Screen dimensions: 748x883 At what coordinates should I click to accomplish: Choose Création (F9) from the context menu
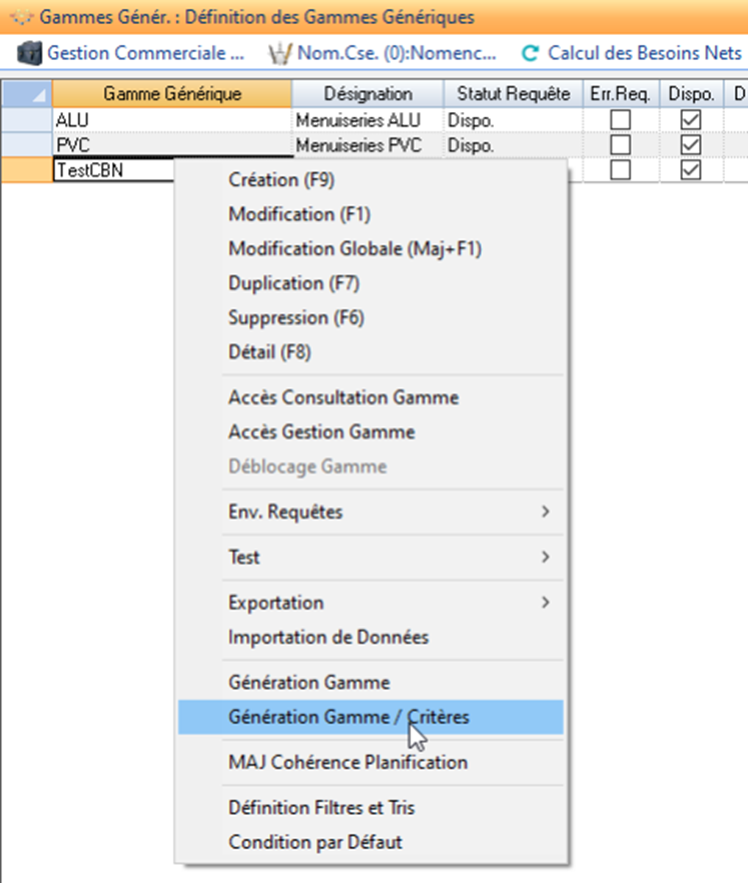pos(281,181)
